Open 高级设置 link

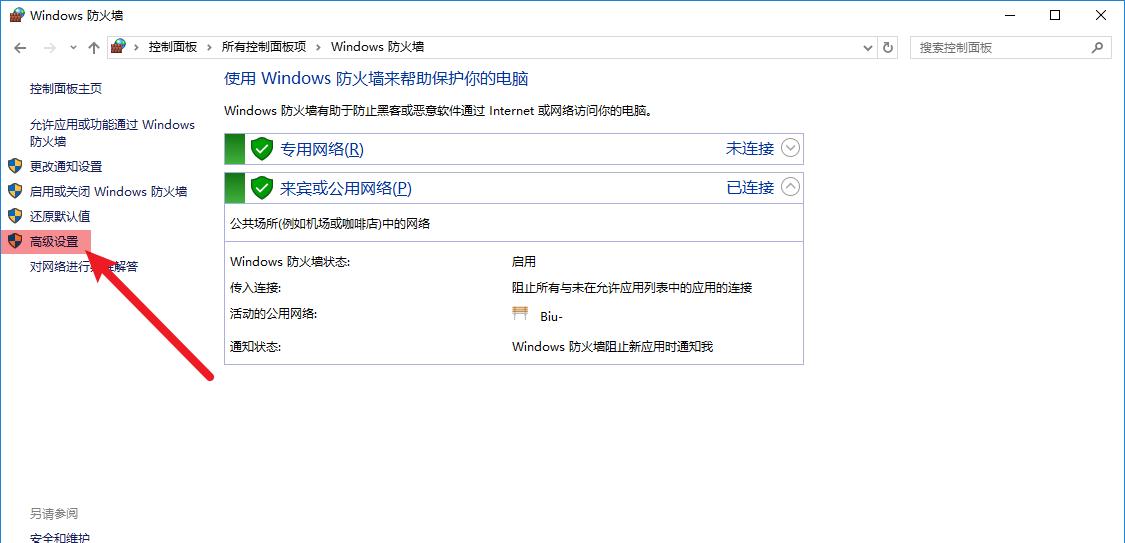(54, 242)
